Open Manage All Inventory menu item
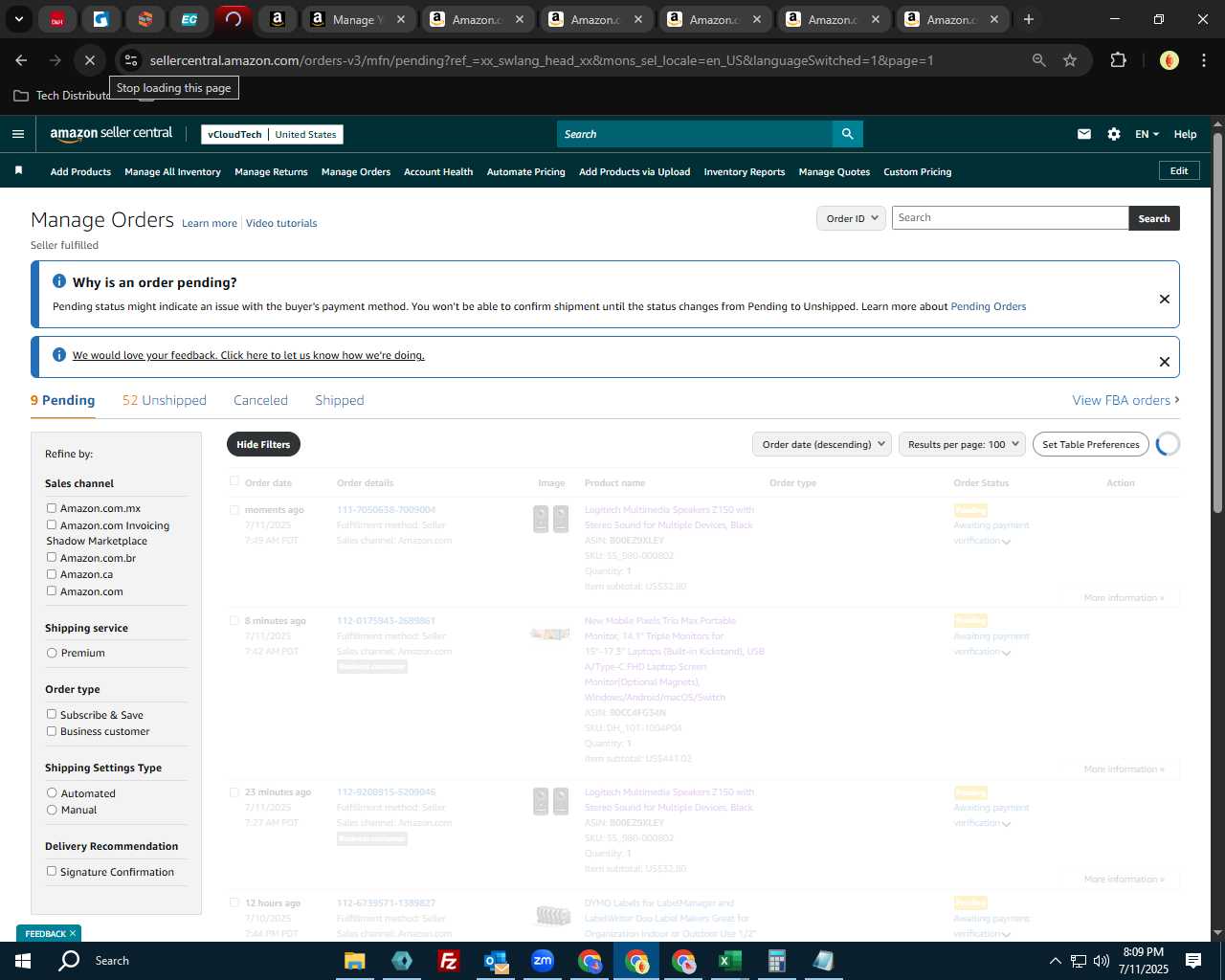Viewport: 1225px width, 980px height. [172, 172]
